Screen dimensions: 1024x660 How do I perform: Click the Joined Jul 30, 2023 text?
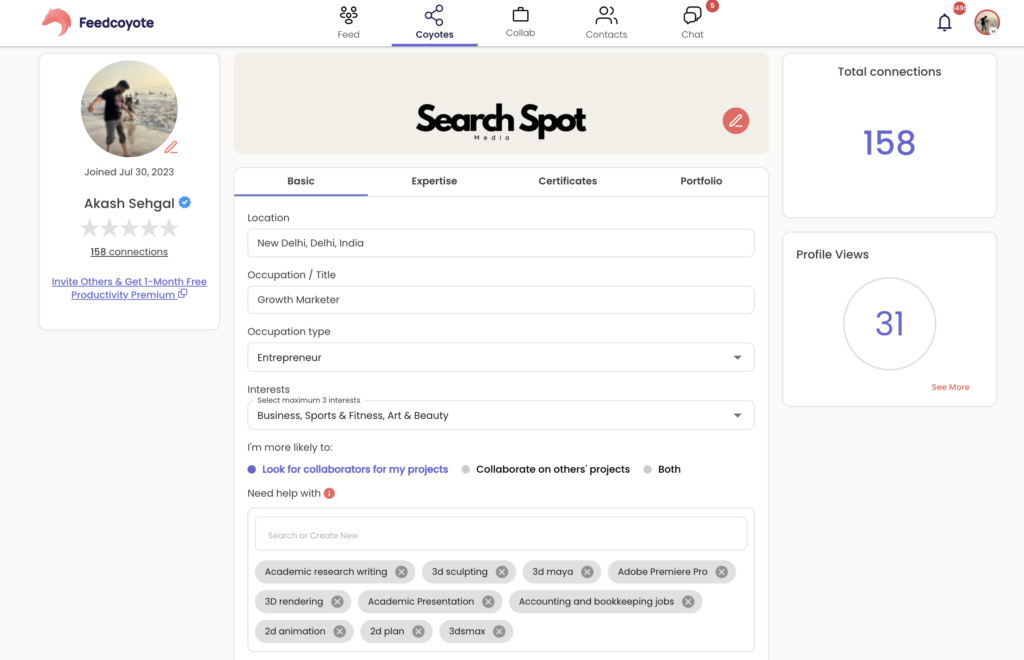(x=129, y=172)
